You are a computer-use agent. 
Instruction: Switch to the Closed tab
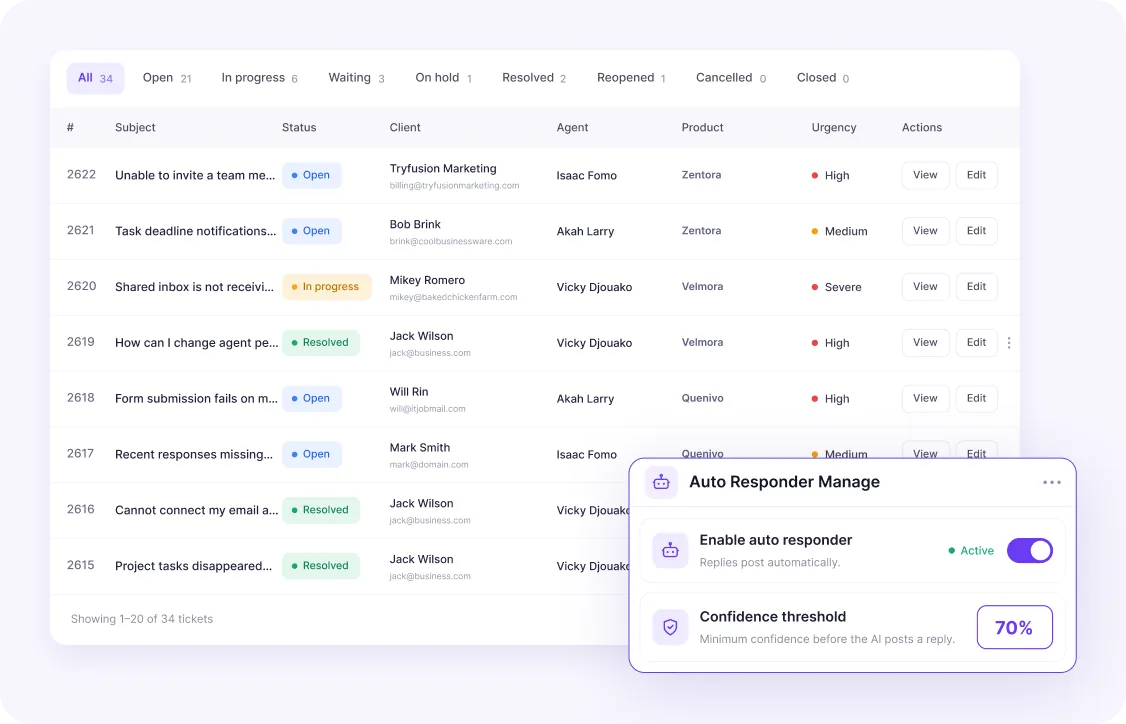822,78
